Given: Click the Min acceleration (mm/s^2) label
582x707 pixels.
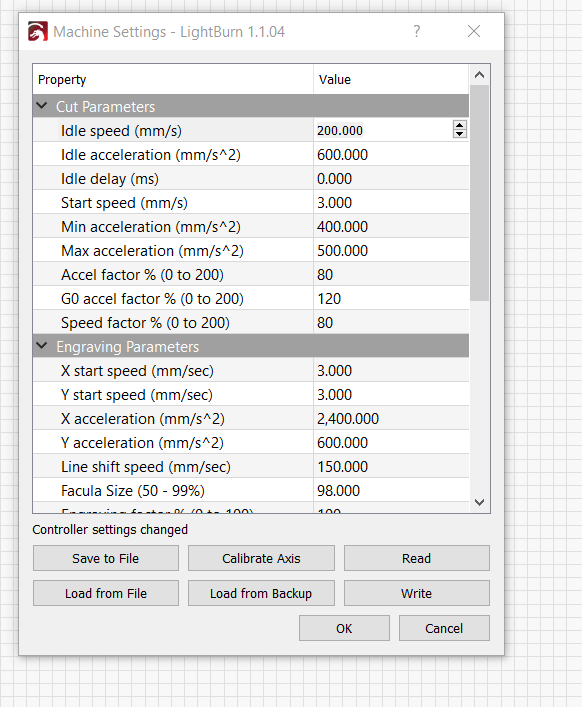Looking at the screenshot, I should (x=151, y=226).
